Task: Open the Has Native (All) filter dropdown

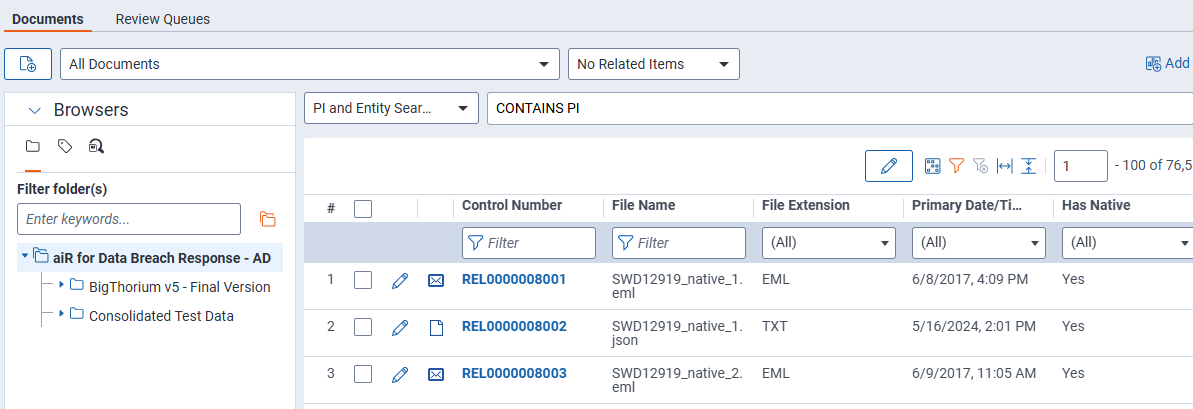Action: 1128,243
